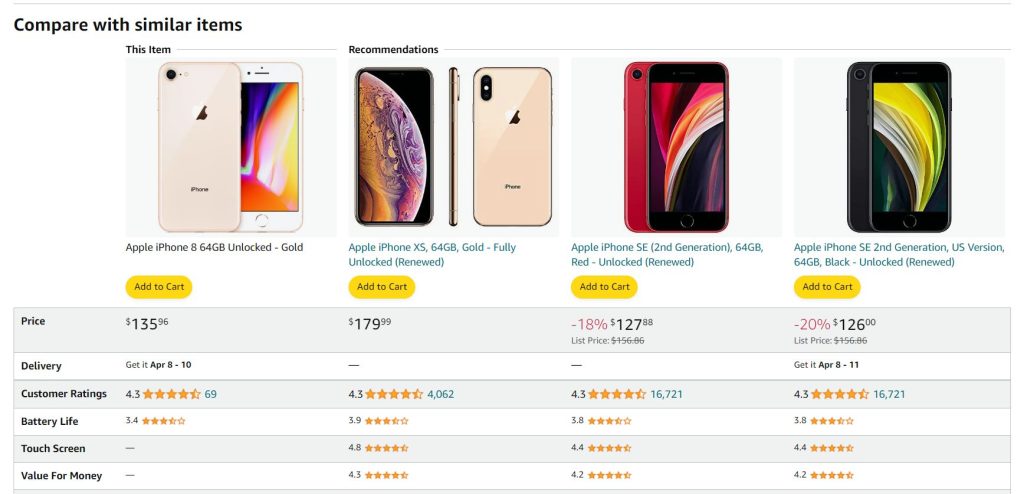The width and height of the screenshot is (1024, 494).
Task: Click the 4,062 ratings count link
Action: click(x=440, y=394)
